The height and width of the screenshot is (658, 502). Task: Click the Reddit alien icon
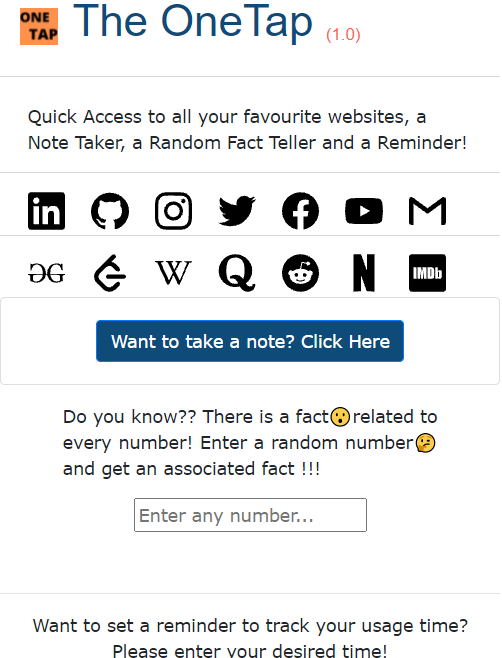[x=300, y=273]
